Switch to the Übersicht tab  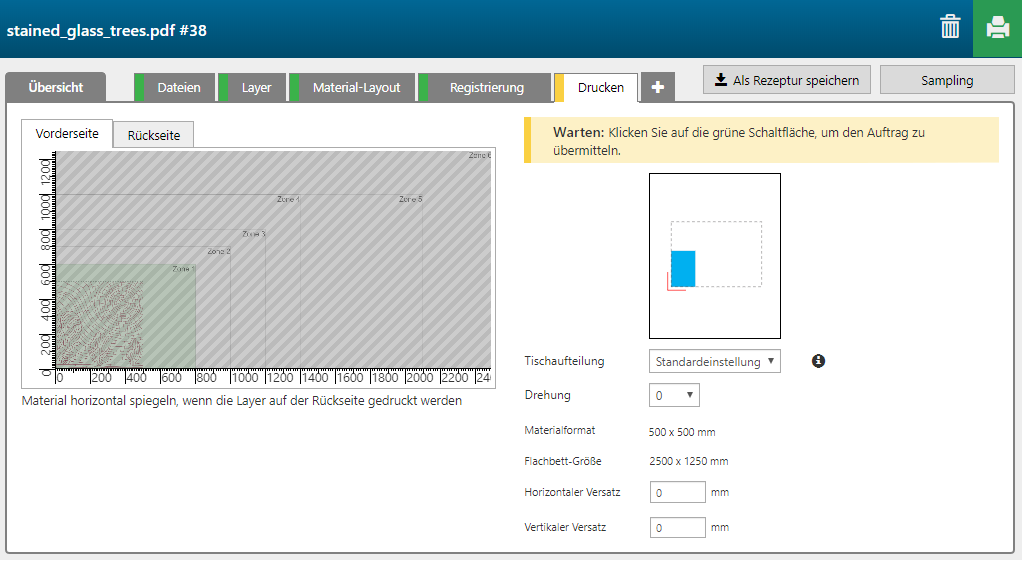pos(56,88)
